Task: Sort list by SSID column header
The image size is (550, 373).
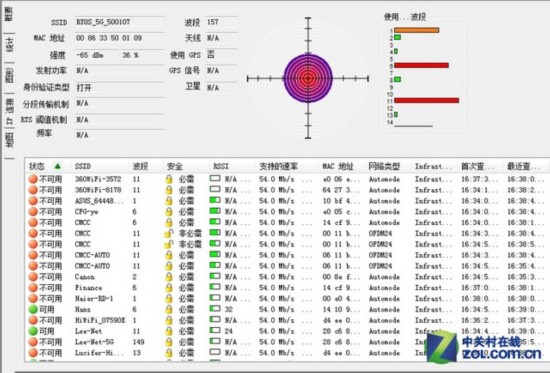Action: click(83, 166)
